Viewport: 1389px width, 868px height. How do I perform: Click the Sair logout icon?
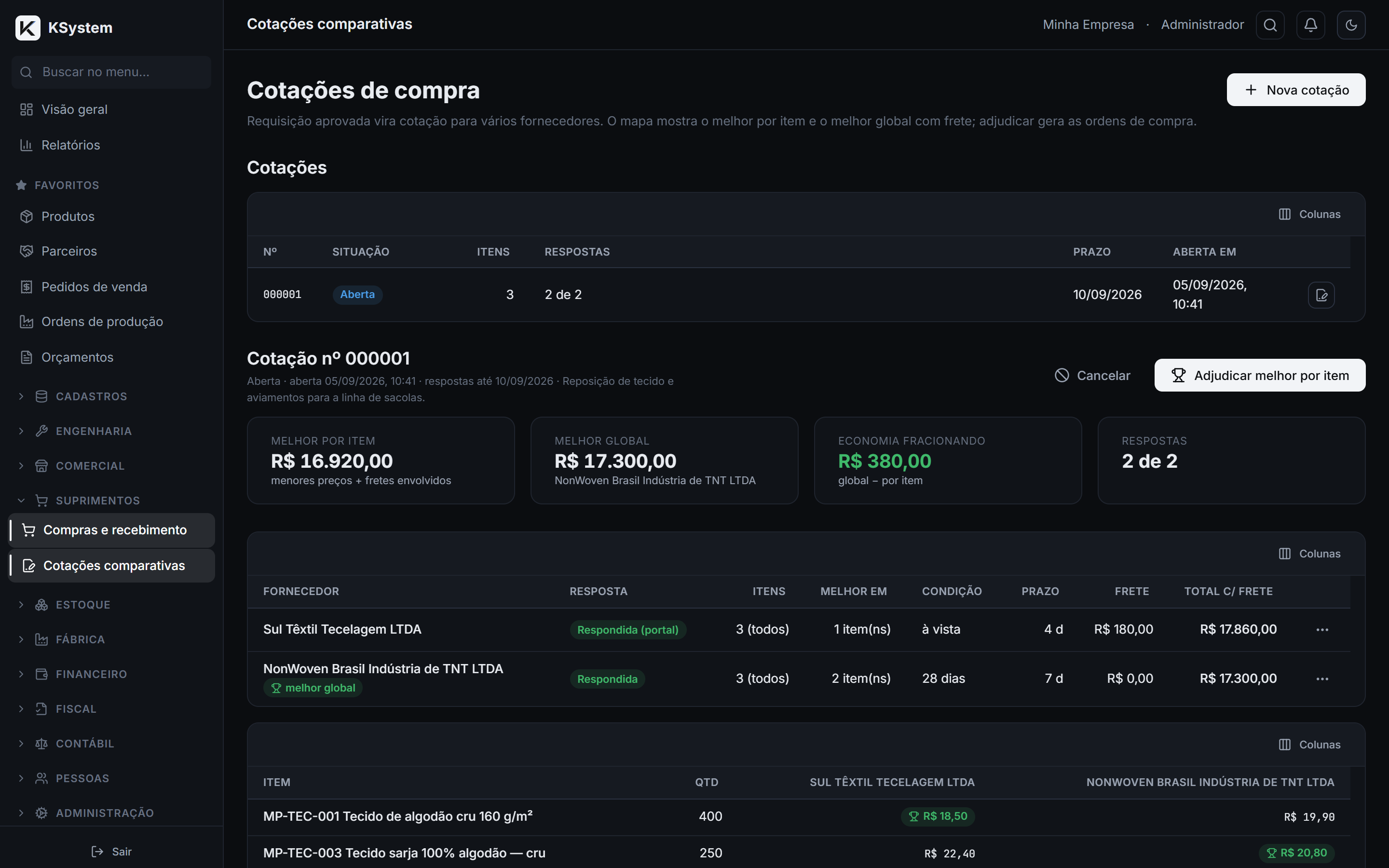coord(97,852)
